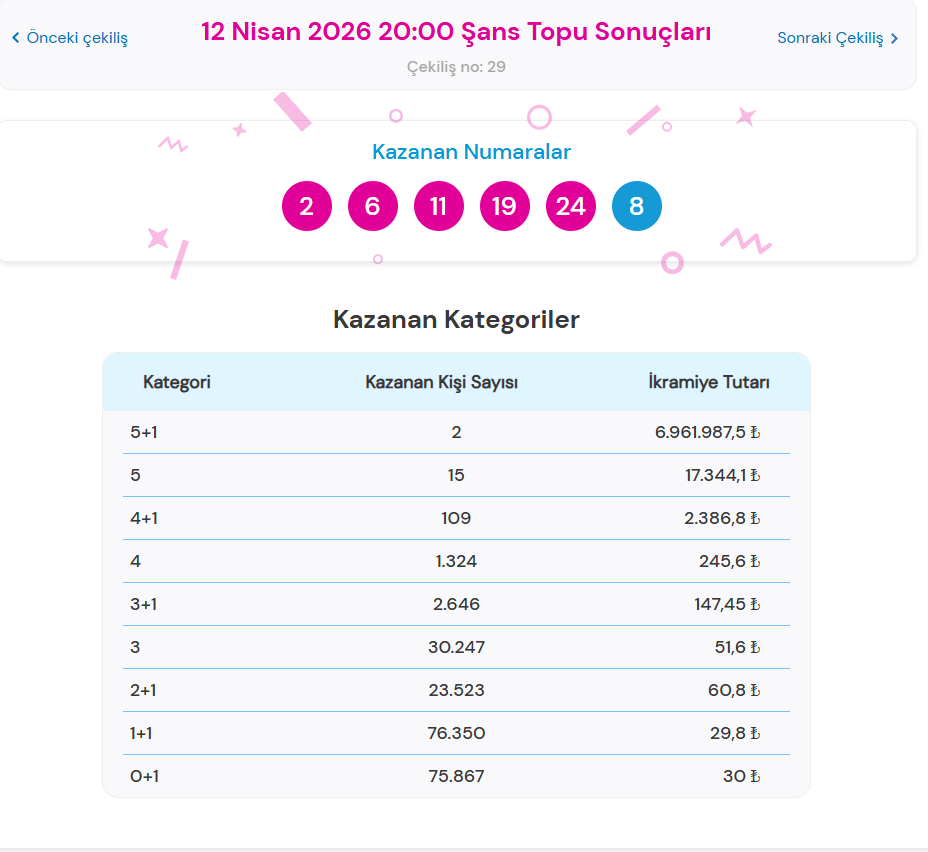Click the 30.247 winners count cell
Screen dimensions: 928x852
click(456, 647)
